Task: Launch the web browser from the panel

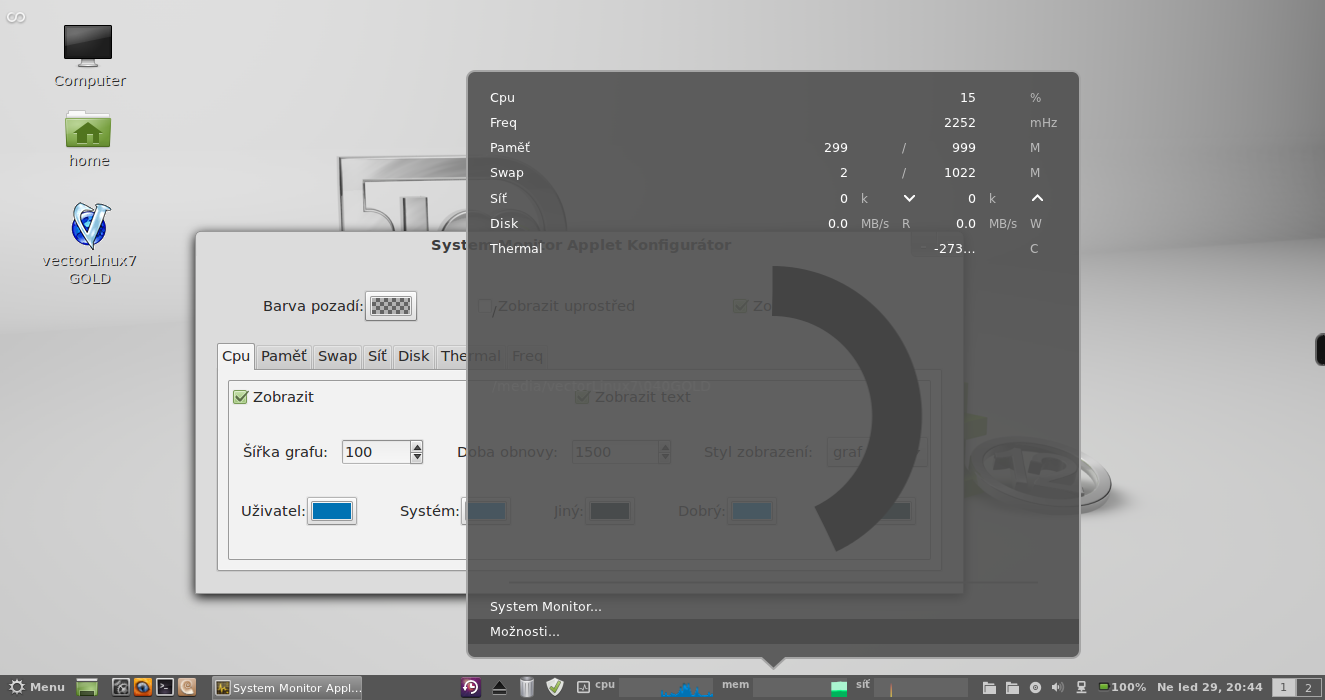Action: point(142,687)
